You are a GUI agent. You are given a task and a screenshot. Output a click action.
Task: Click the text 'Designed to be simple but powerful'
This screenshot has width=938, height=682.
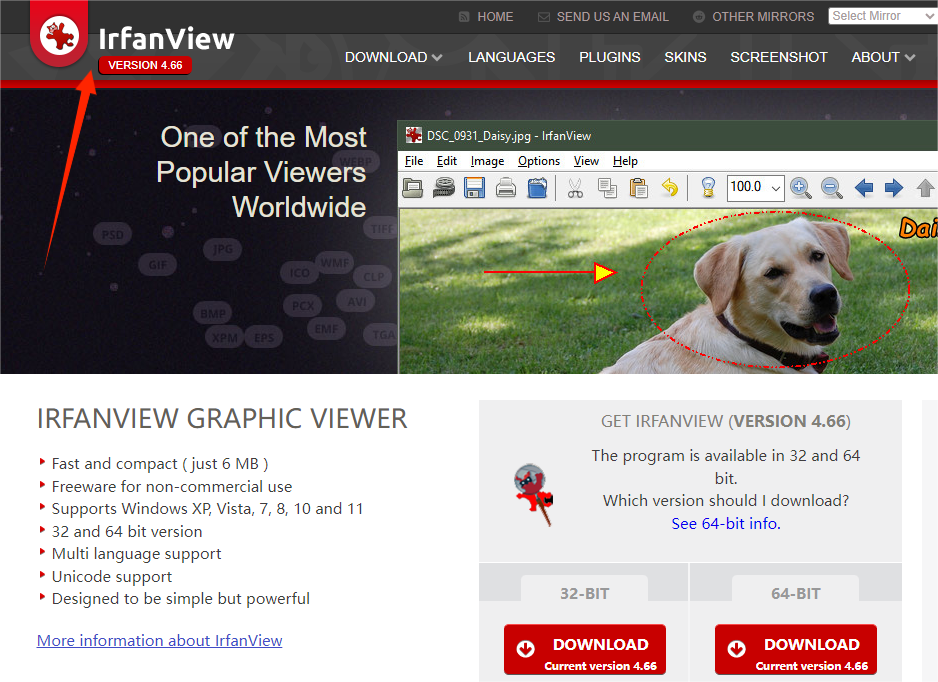point(181,599)
